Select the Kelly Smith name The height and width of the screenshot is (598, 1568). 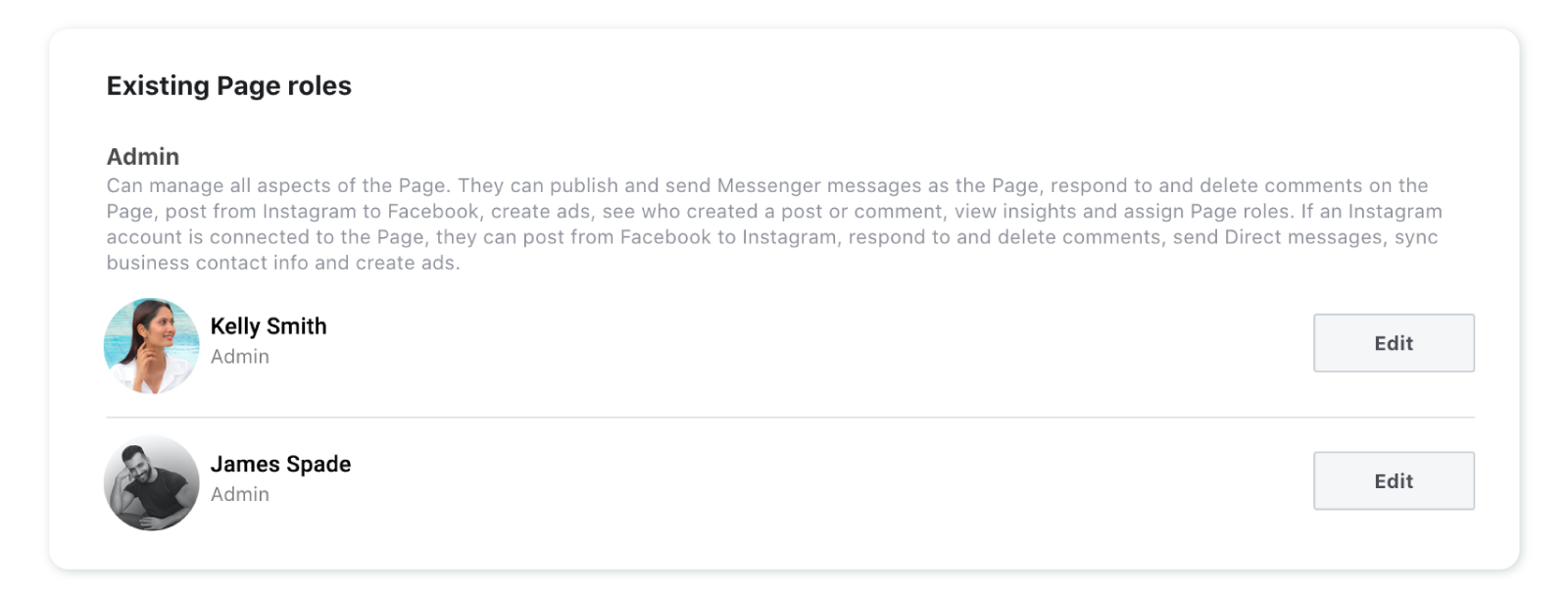(x=269, y=326)
